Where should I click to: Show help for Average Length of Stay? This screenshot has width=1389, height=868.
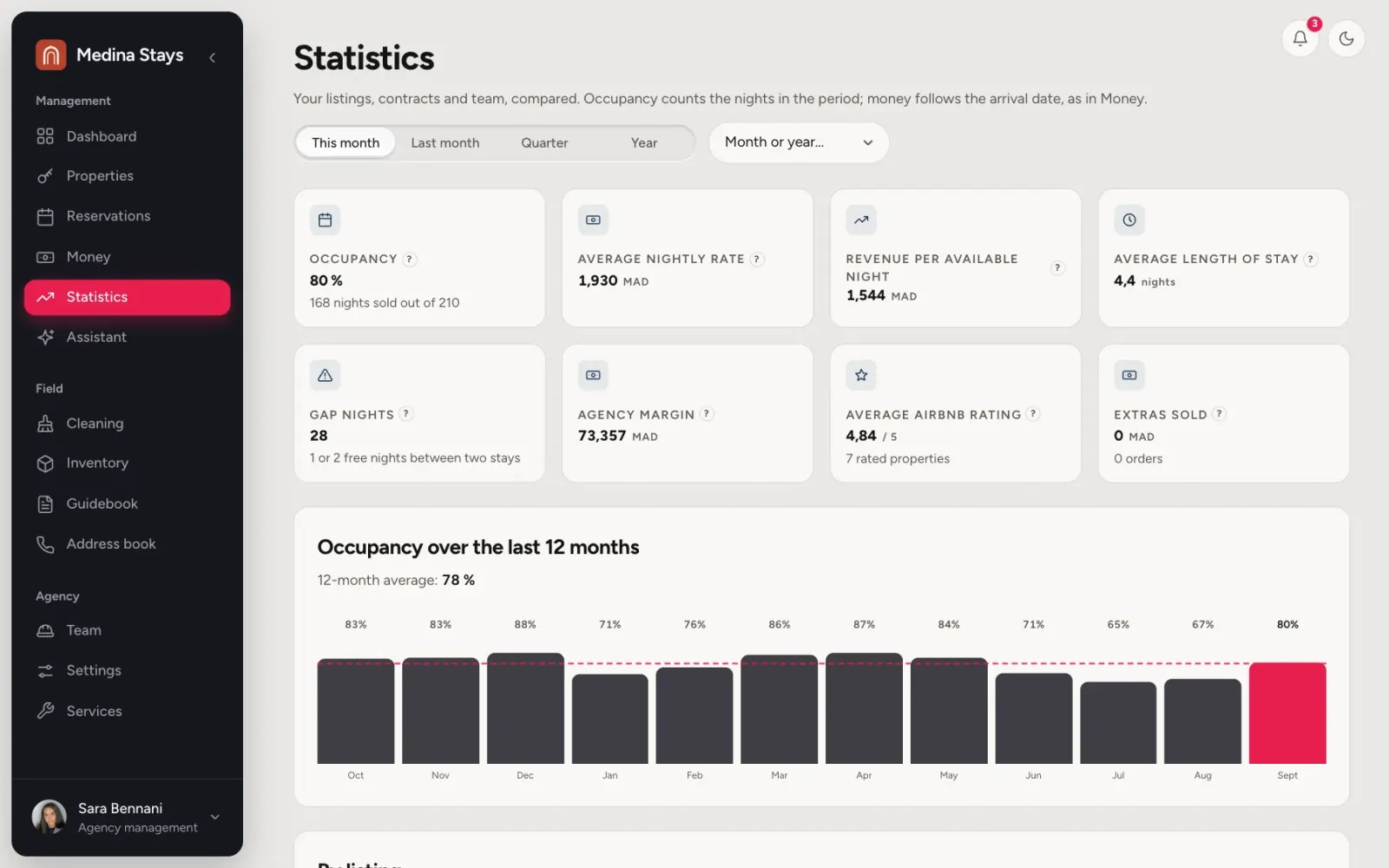(x=1311, y=260)
